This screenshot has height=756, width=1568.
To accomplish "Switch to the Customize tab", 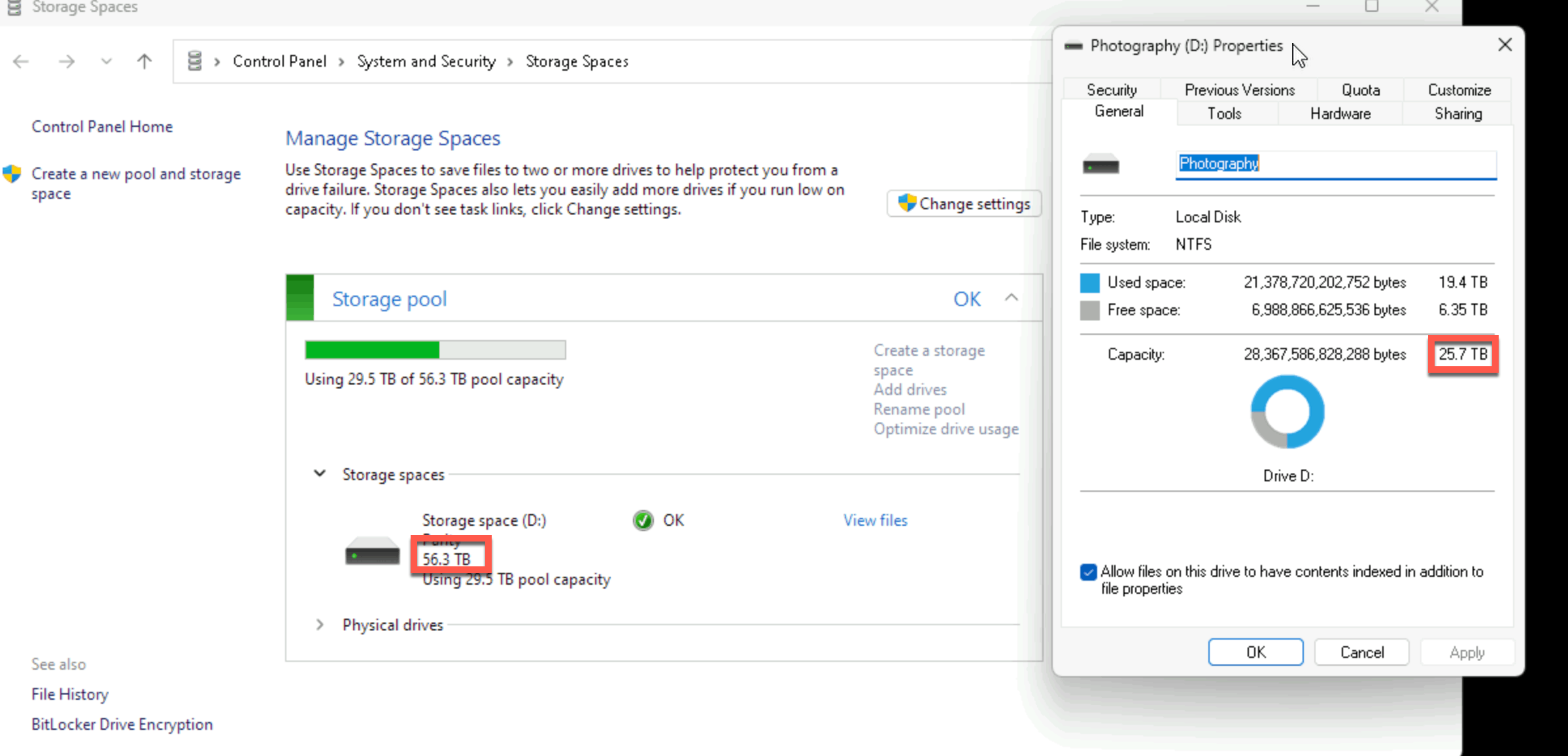I will point(1459,90).
